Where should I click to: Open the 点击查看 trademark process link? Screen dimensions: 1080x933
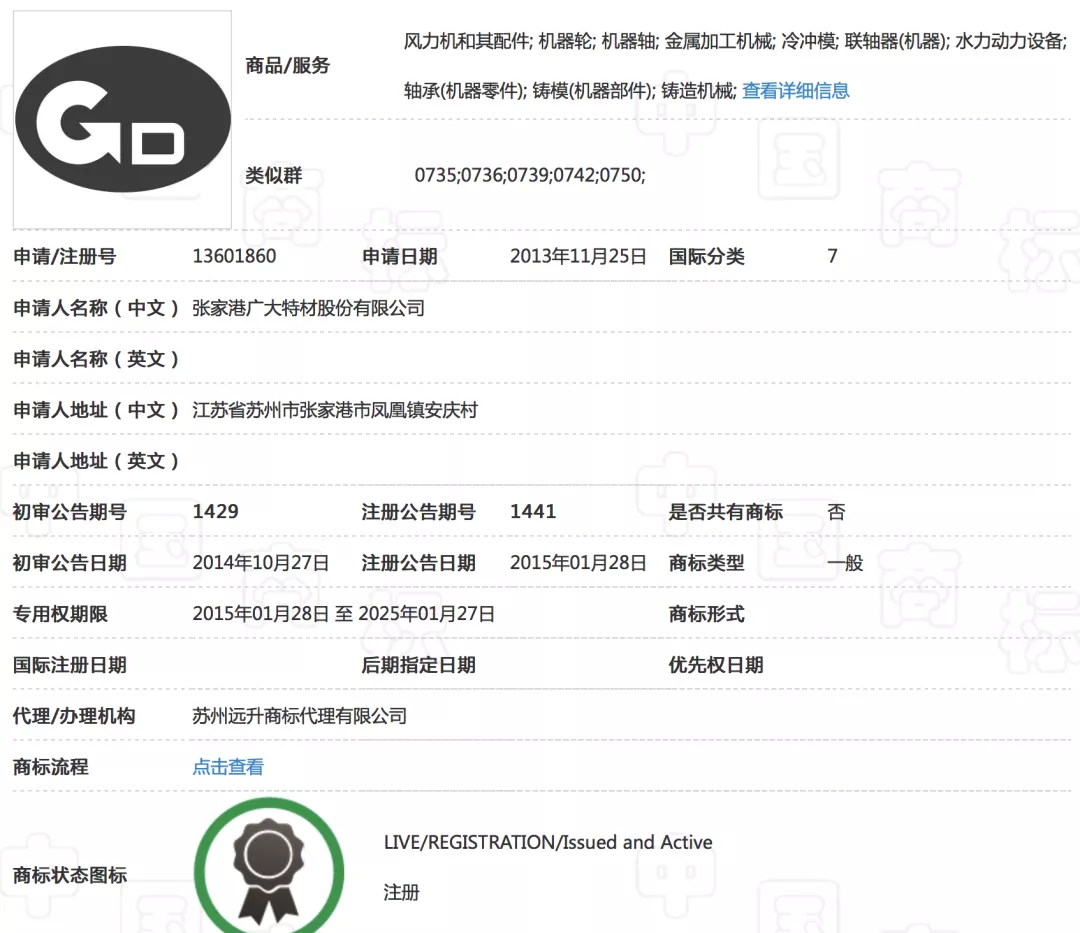click(x=228, y=767)
